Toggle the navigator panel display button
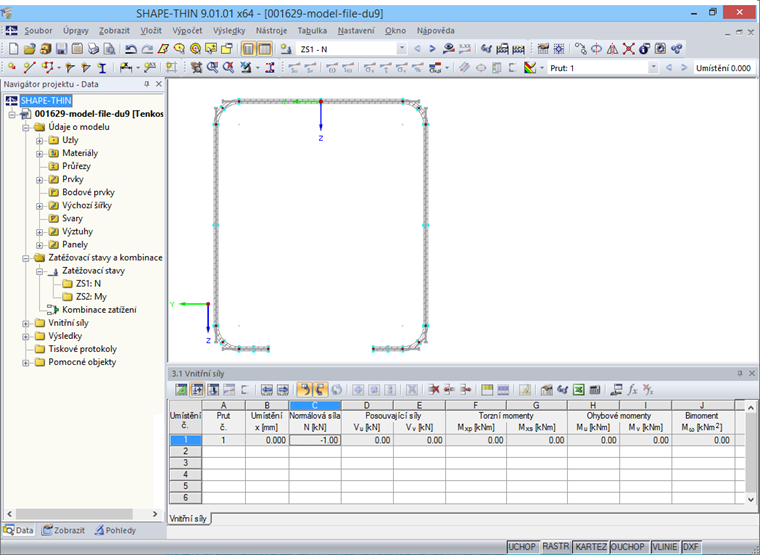760x555 pixels. pyautogui.click(x=248, y=48)
